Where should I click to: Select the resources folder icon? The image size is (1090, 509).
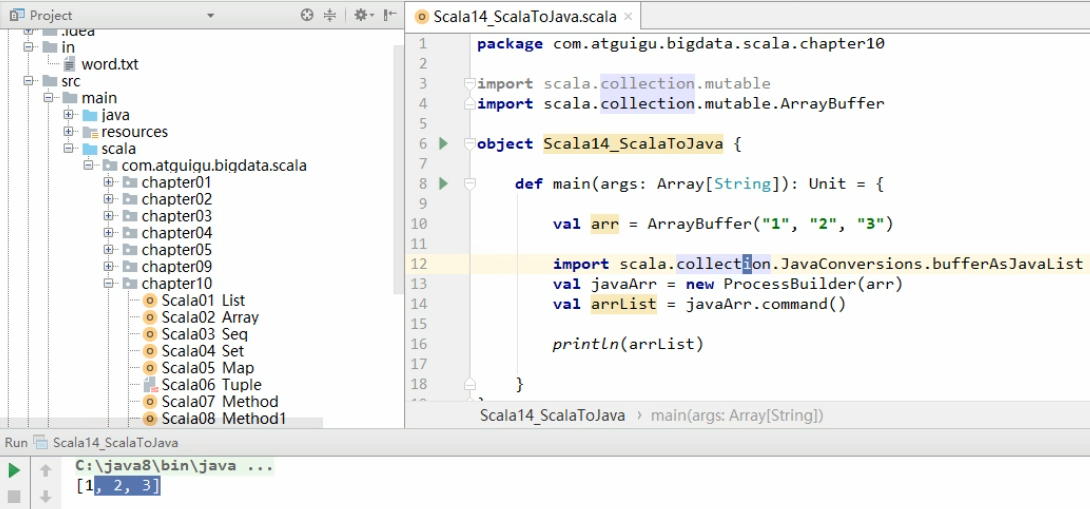tap(90, 131)
